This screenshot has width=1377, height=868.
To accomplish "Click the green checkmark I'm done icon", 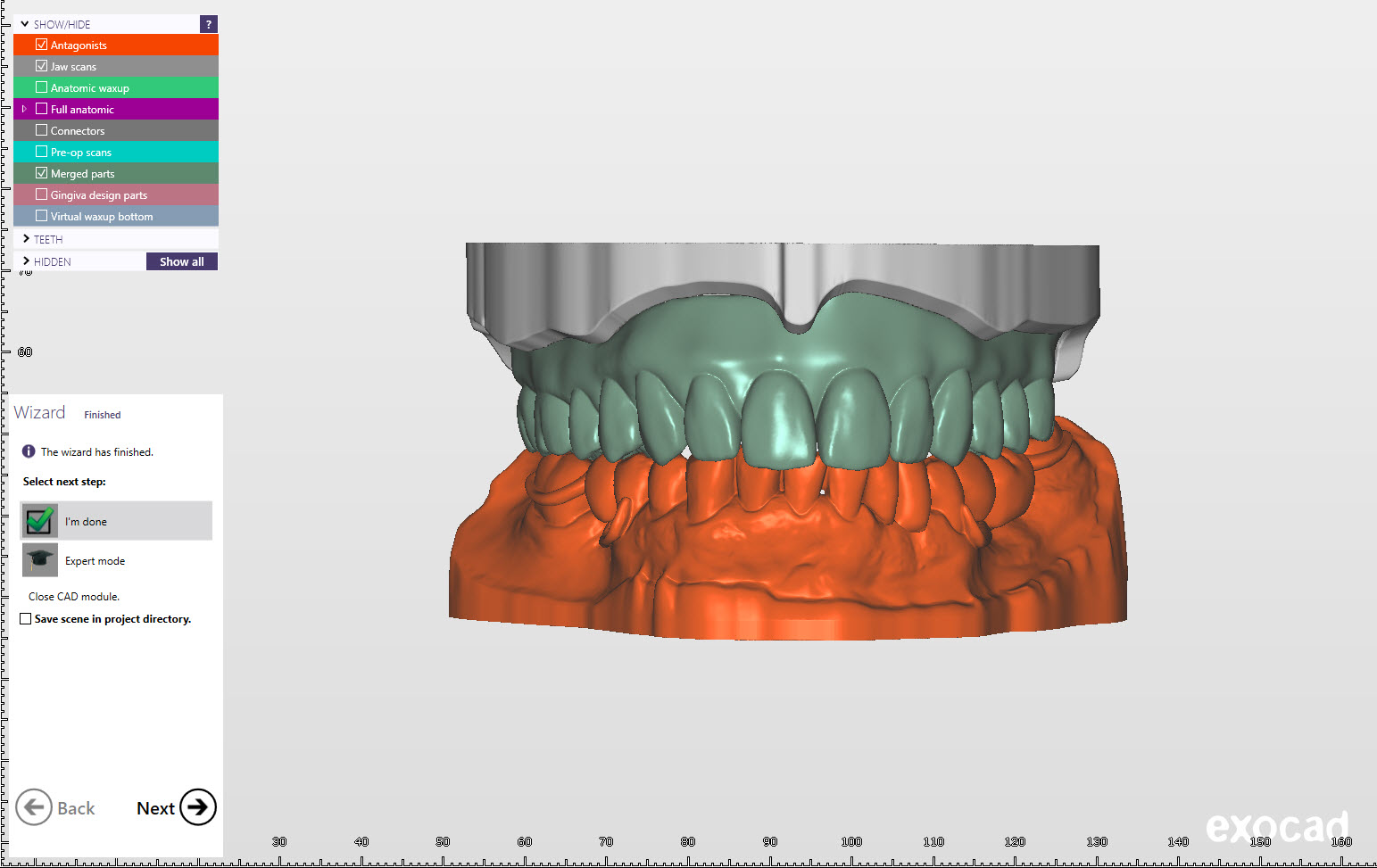I will pos(39,521).
